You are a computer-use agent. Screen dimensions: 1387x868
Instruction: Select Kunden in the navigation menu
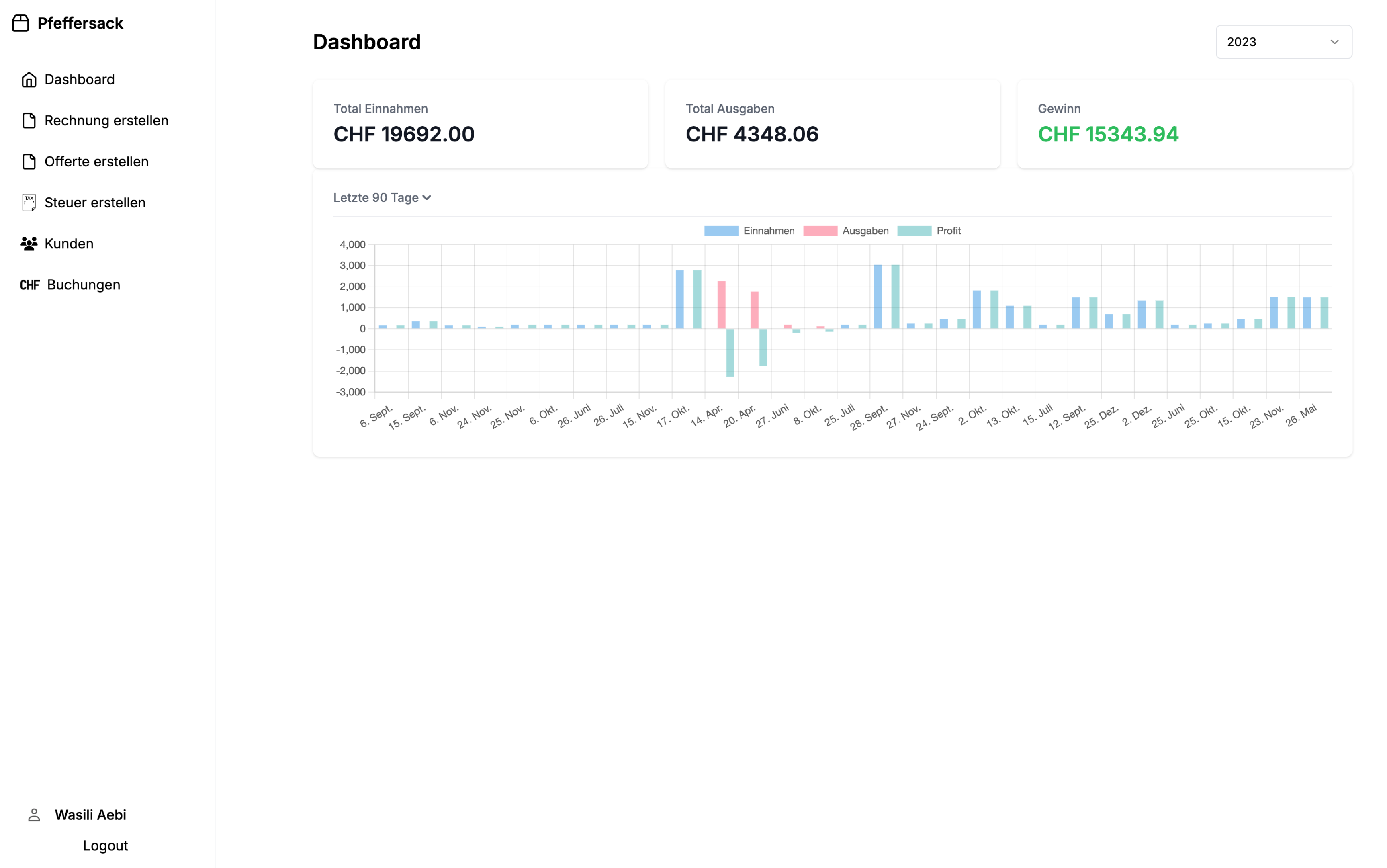pos(68,244)
